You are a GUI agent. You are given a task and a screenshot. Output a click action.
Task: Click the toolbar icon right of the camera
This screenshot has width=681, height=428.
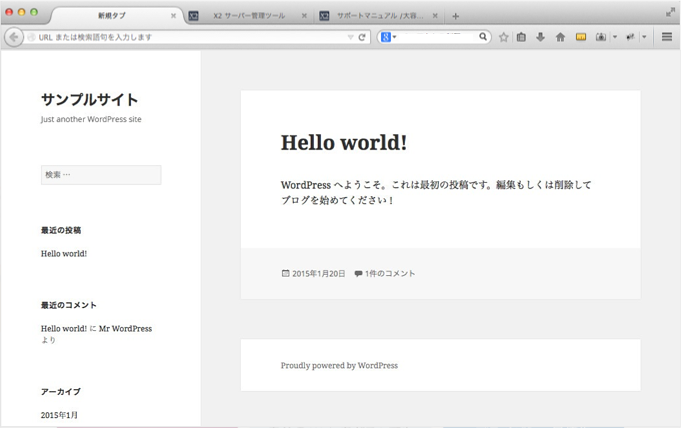click(630, 37)
